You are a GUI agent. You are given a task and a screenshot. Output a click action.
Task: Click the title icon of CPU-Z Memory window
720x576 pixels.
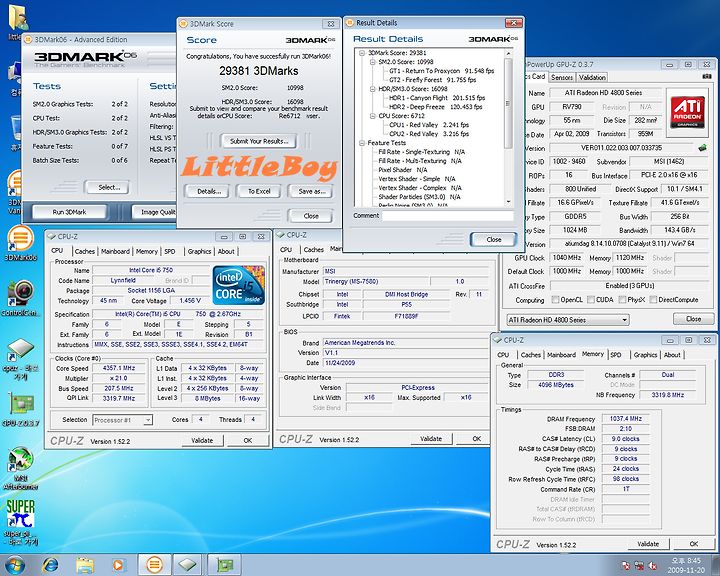click(x=497, y=340)
